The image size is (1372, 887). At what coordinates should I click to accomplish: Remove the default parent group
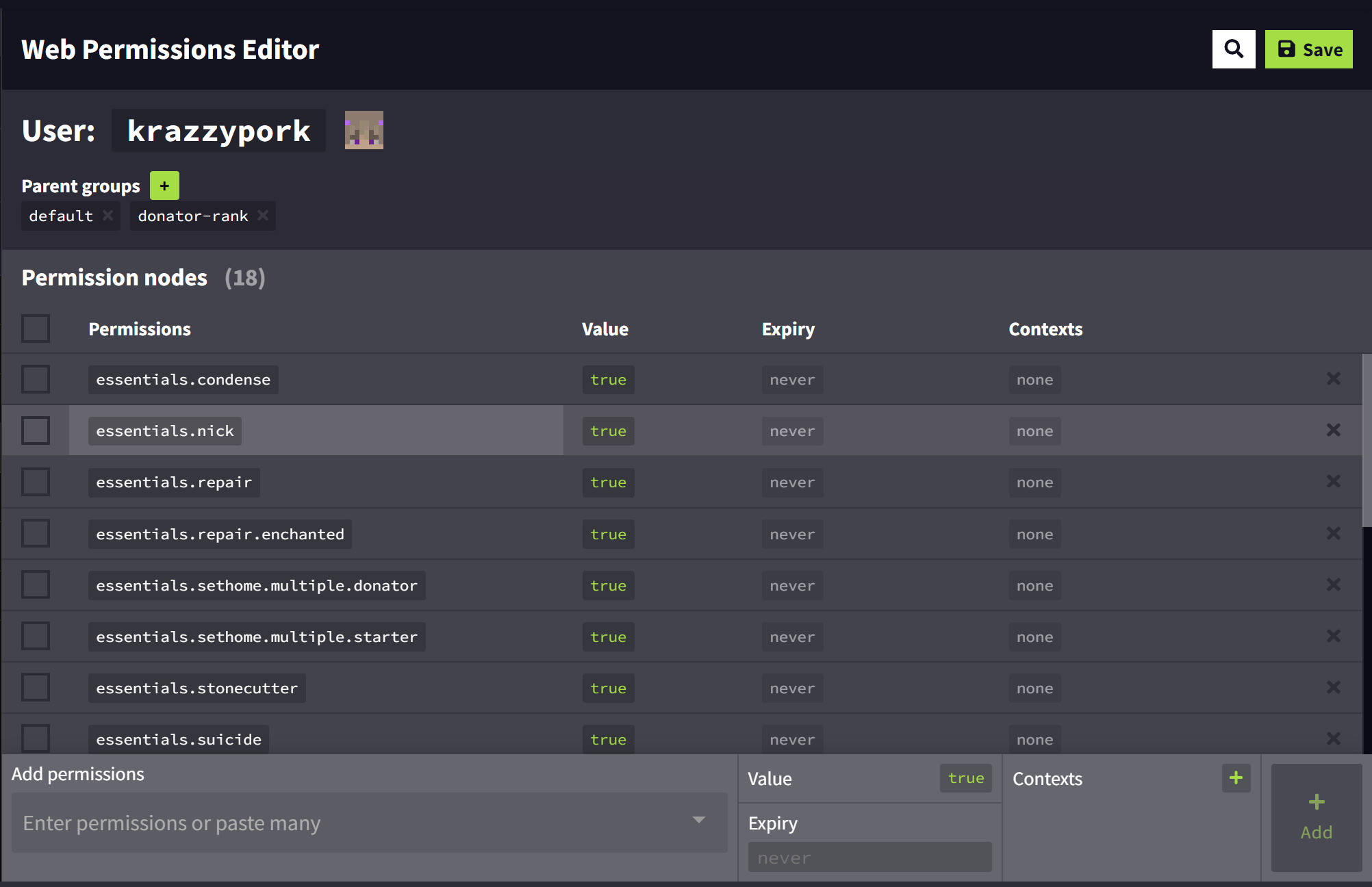click(x=107, y=216)
